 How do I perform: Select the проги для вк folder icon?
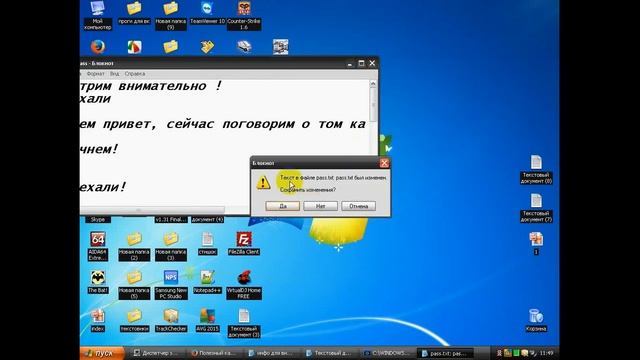pos(134,13)
